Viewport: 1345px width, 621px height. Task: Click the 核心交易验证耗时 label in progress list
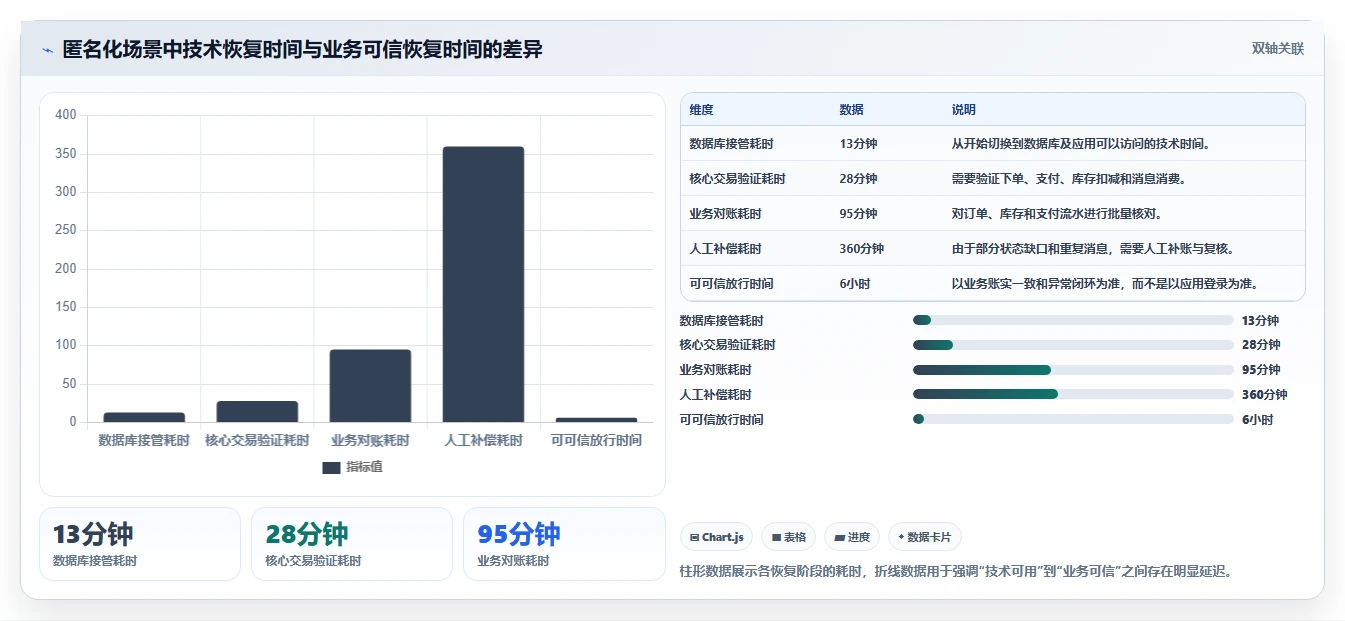727,345
